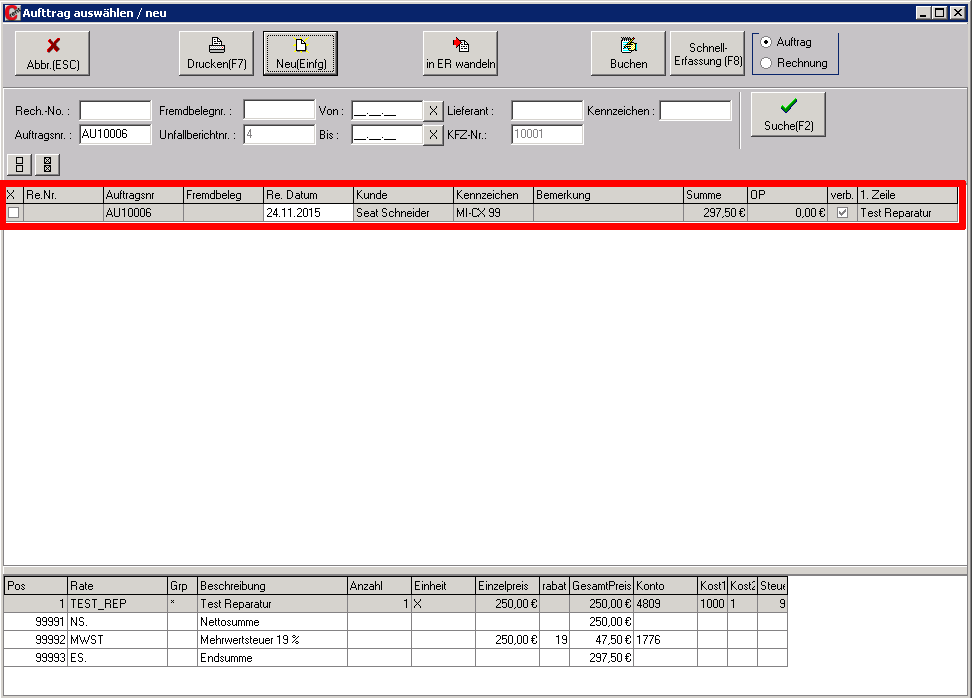Click the deselect-all empty boxes icon
972x698 pixels.
click(x=20, y=164)
